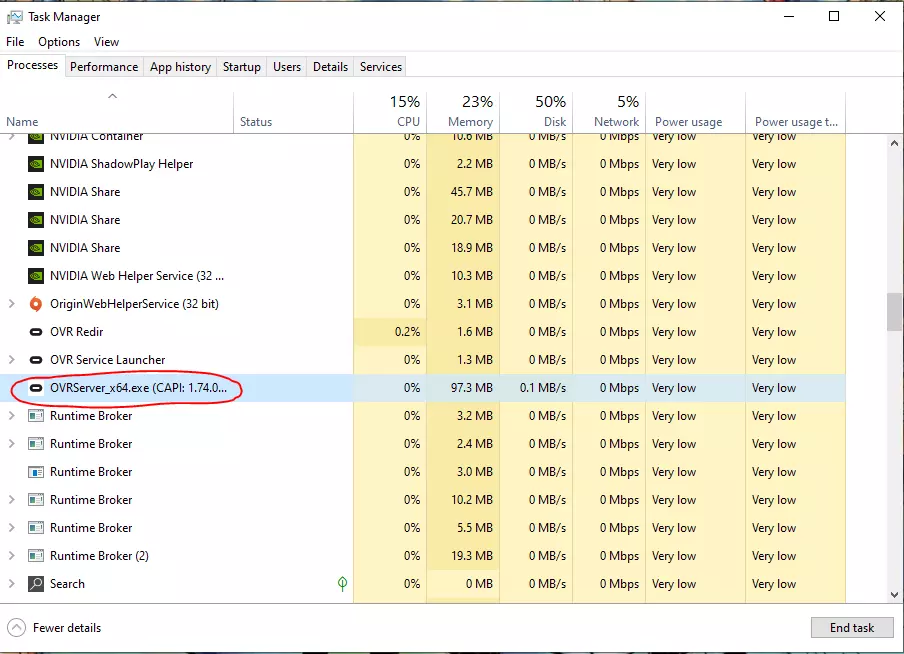904x654 pixels.
Task: Sort processes by Network column
Action: (609, 112)
